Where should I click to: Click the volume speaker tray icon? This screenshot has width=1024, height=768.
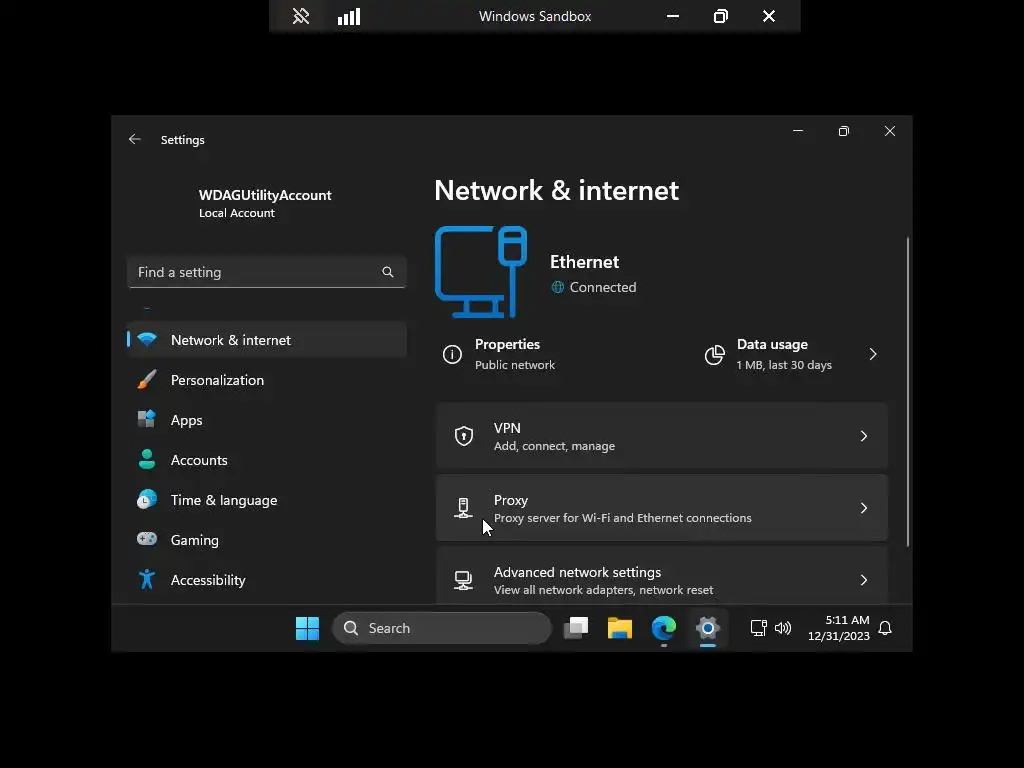[782, 628]
